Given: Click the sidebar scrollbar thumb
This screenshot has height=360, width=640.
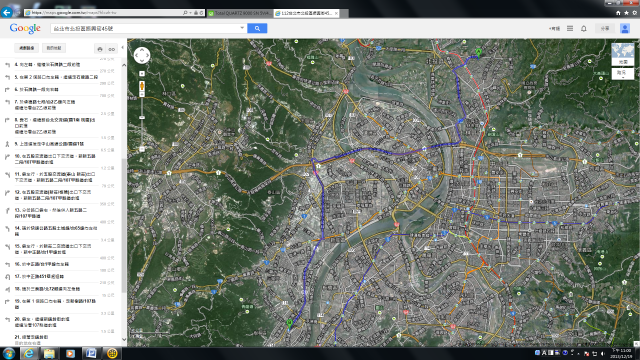Looking at the screenshot, I should click(124, 225).
